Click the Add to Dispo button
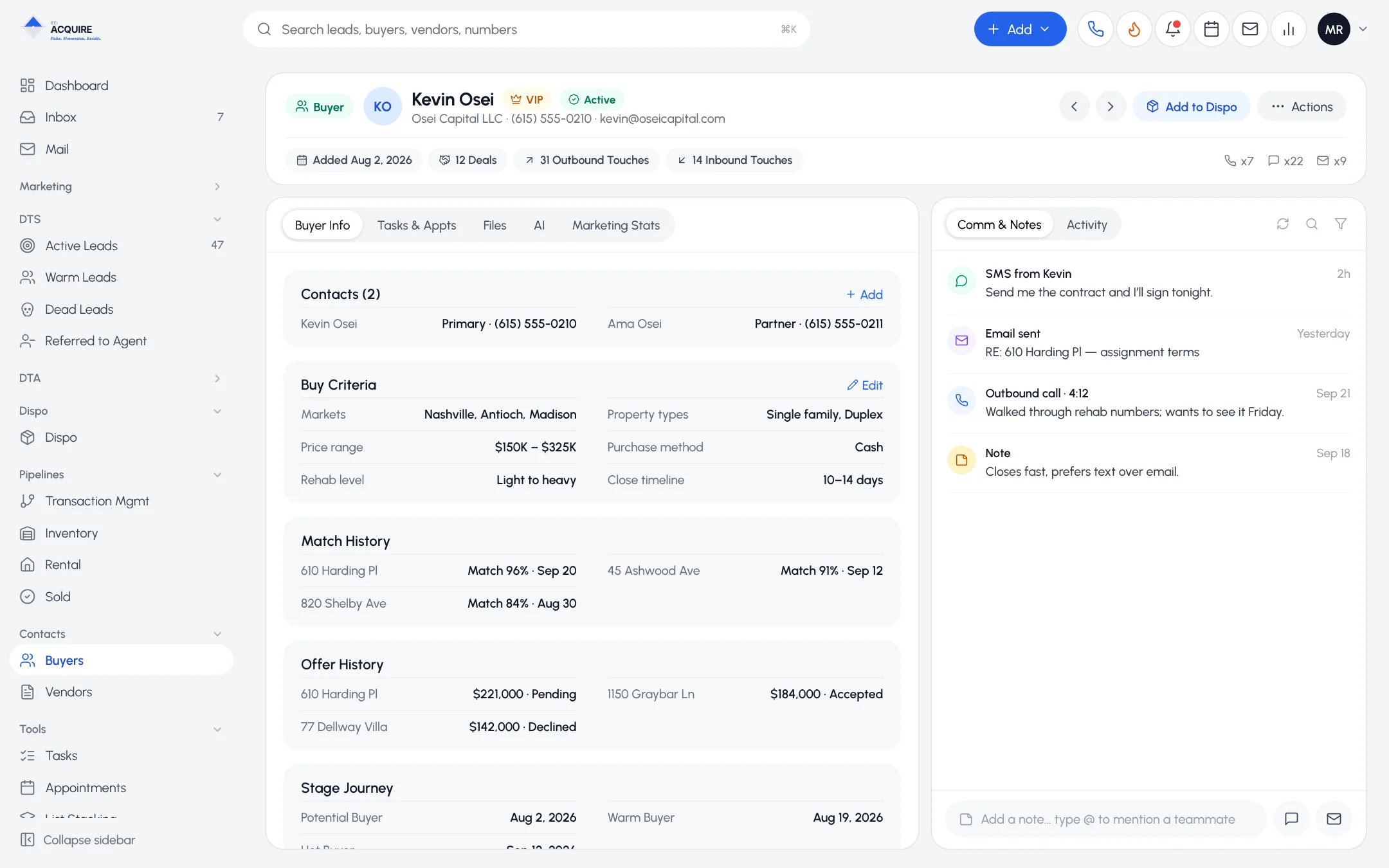 pos(1192,107)
